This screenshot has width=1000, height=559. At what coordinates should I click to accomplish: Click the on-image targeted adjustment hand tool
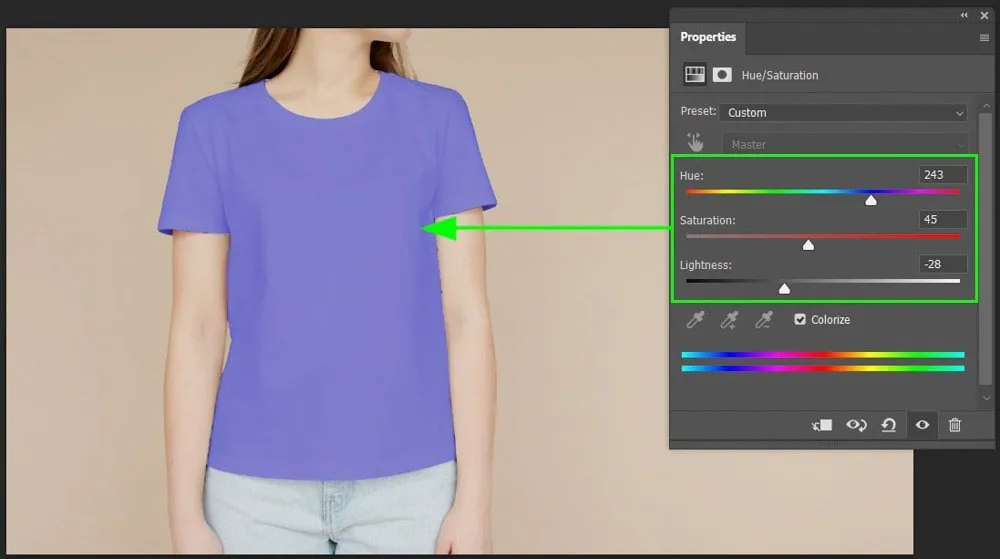695,144
